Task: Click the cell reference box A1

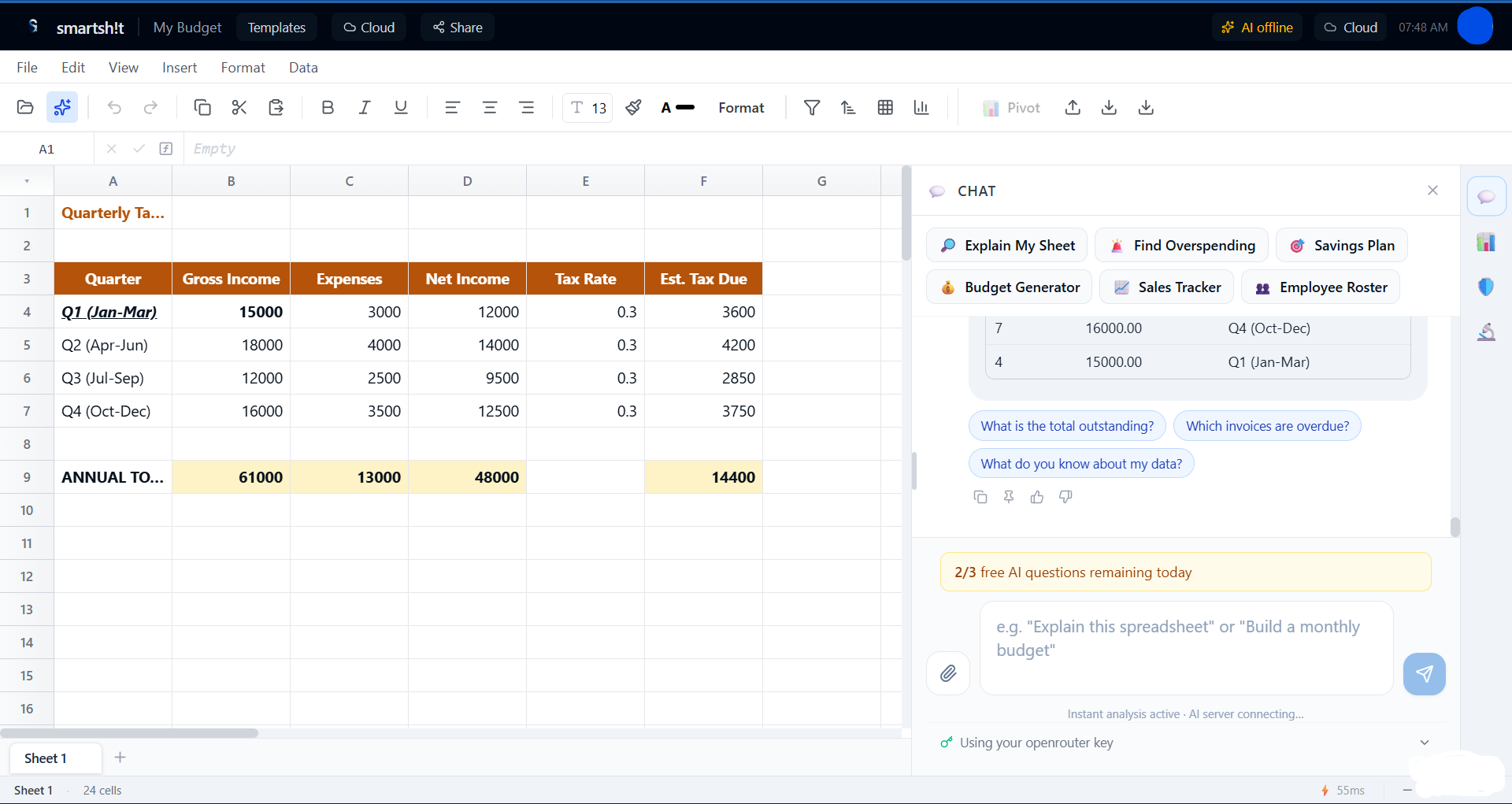Action: 46,149
